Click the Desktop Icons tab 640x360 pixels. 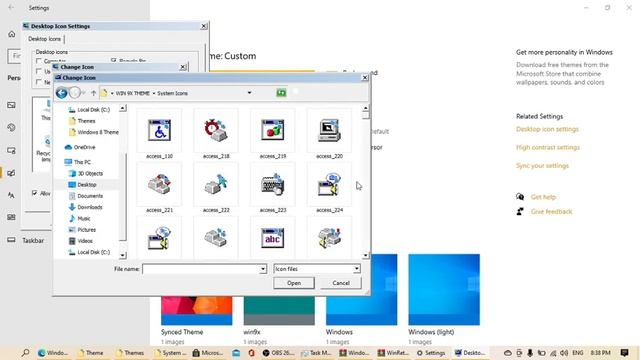(x=44, y=39)
